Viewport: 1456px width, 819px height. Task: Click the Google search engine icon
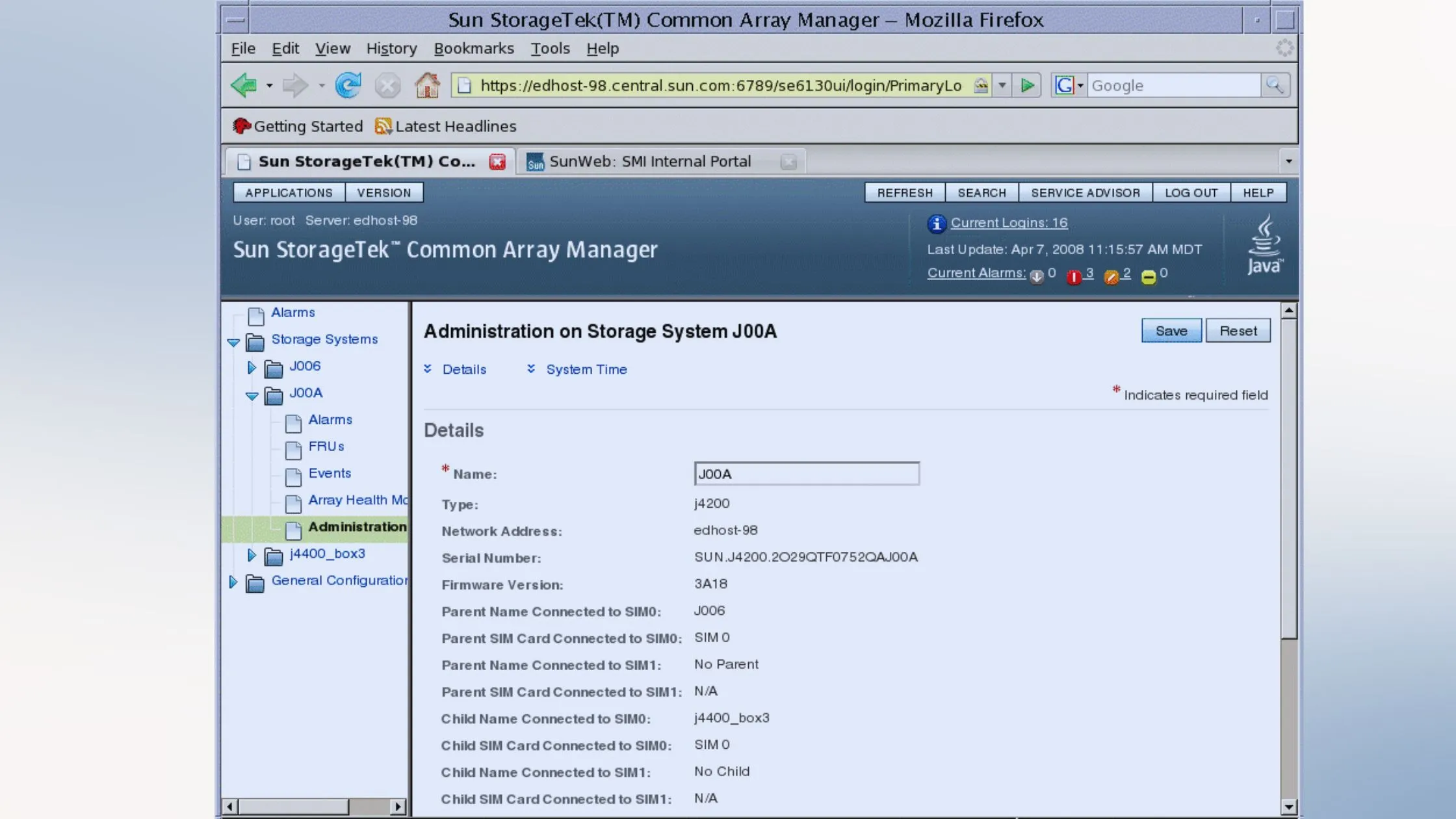[x=1064, y=85]
